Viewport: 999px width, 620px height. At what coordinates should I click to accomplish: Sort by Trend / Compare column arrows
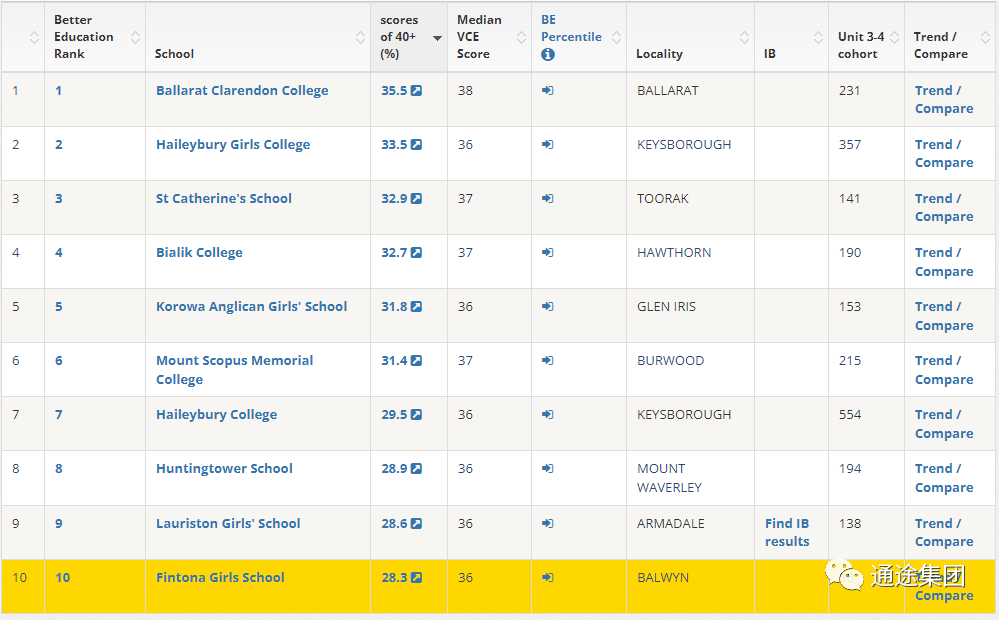tap(985, 38)
